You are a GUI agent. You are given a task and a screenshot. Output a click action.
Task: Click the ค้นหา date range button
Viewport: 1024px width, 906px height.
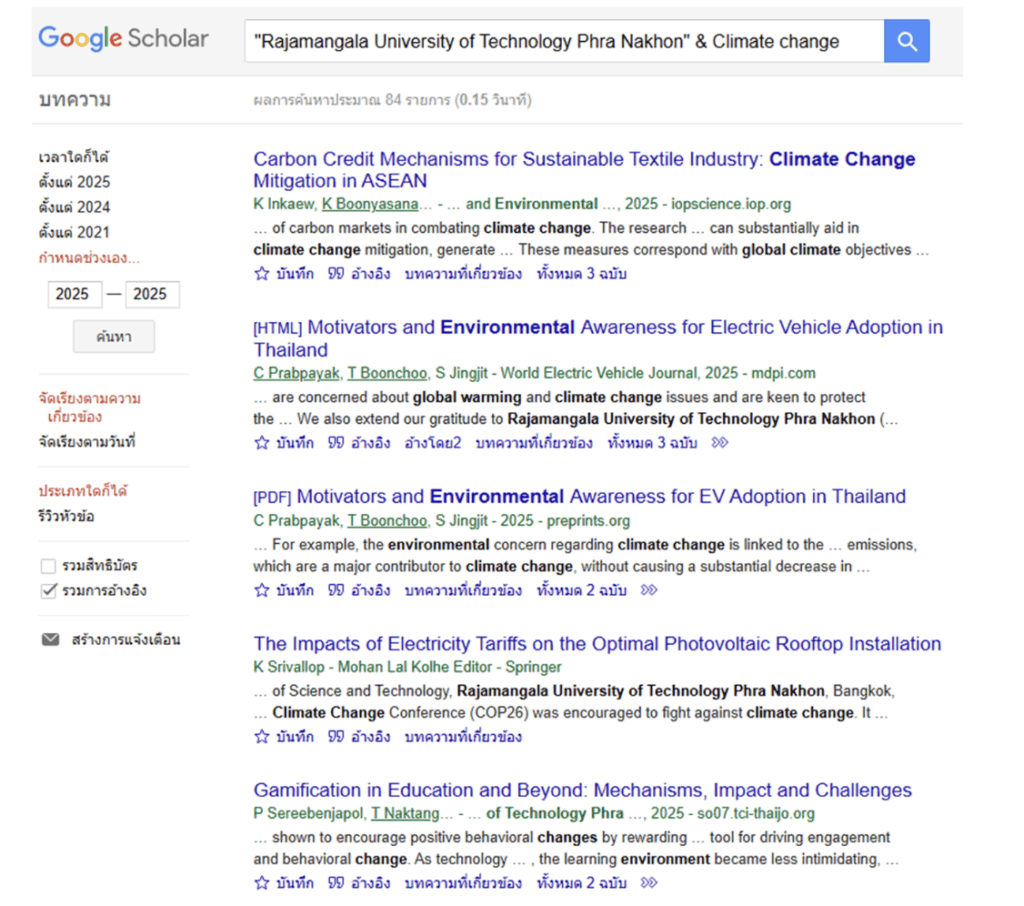coord(114,337)
